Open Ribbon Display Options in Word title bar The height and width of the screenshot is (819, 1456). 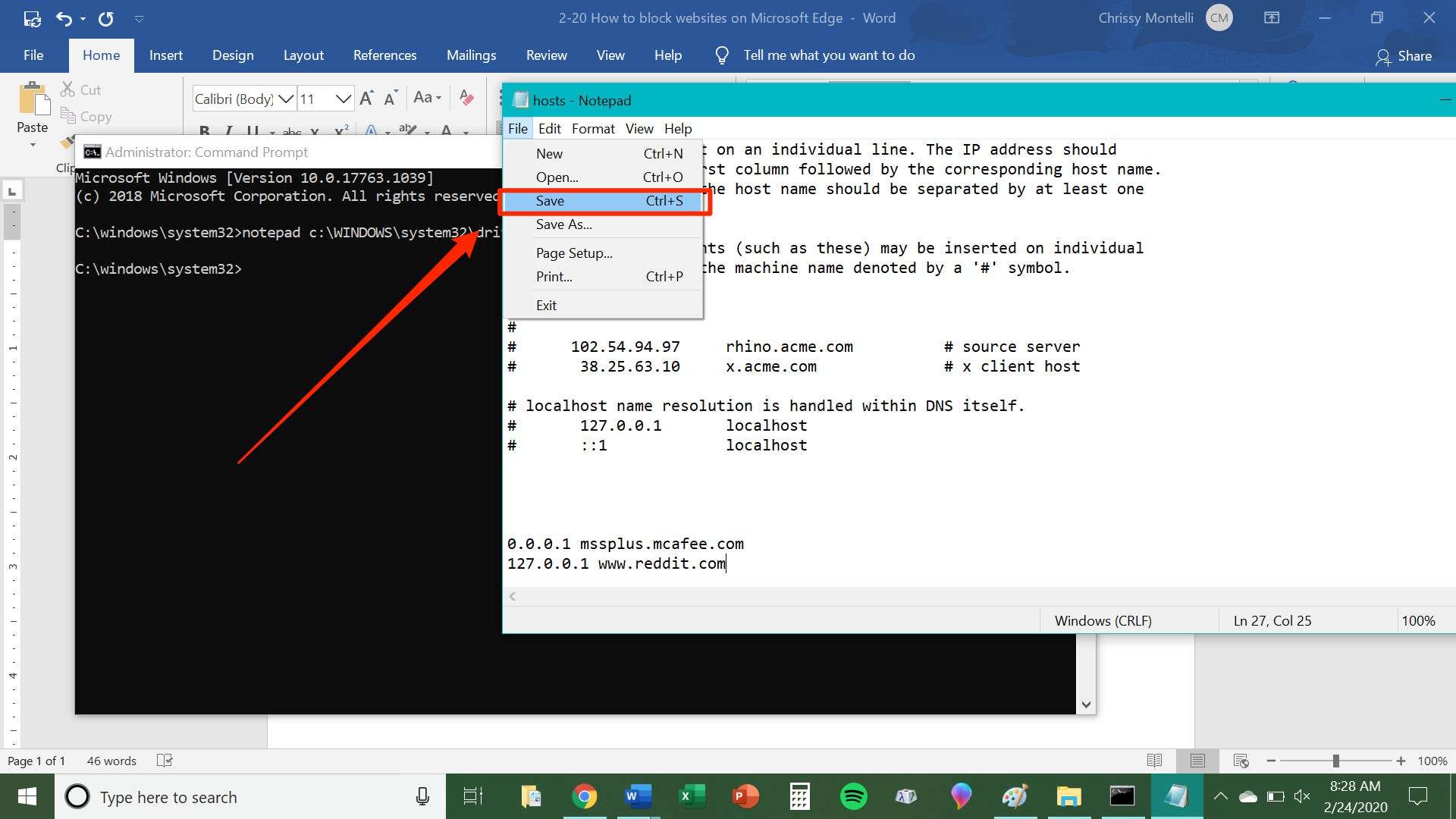click(1272, 17)
